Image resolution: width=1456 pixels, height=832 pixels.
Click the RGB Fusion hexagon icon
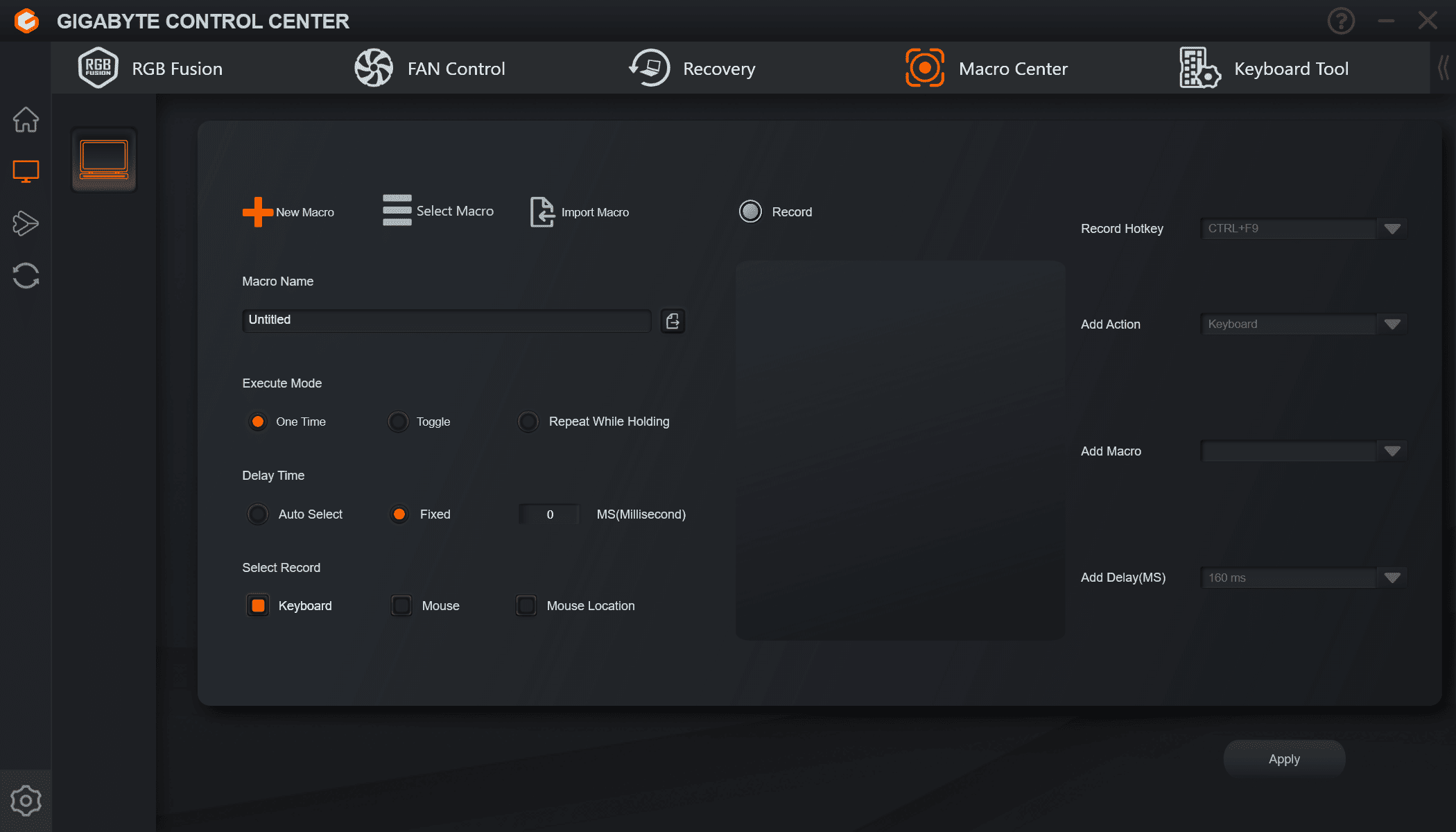(98, 68)
